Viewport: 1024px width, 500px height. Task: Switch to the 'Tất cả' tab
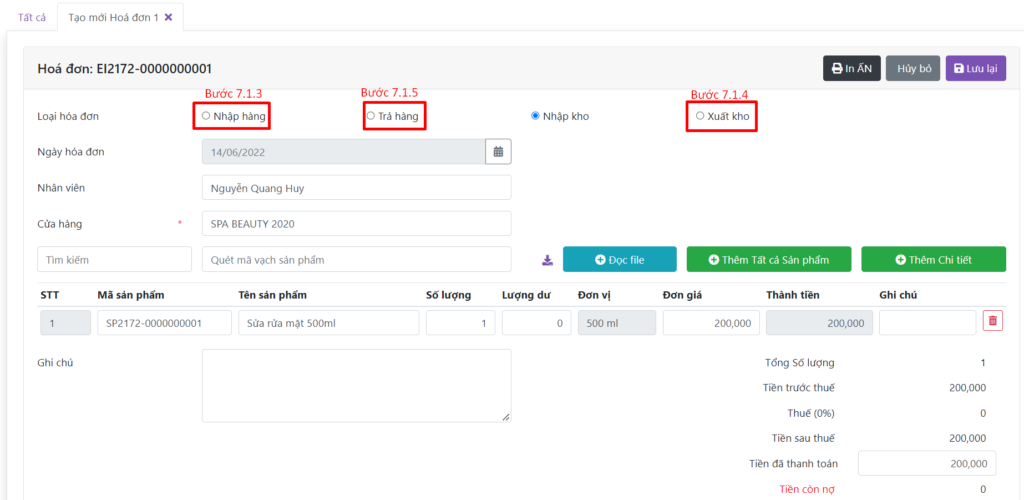32,18
